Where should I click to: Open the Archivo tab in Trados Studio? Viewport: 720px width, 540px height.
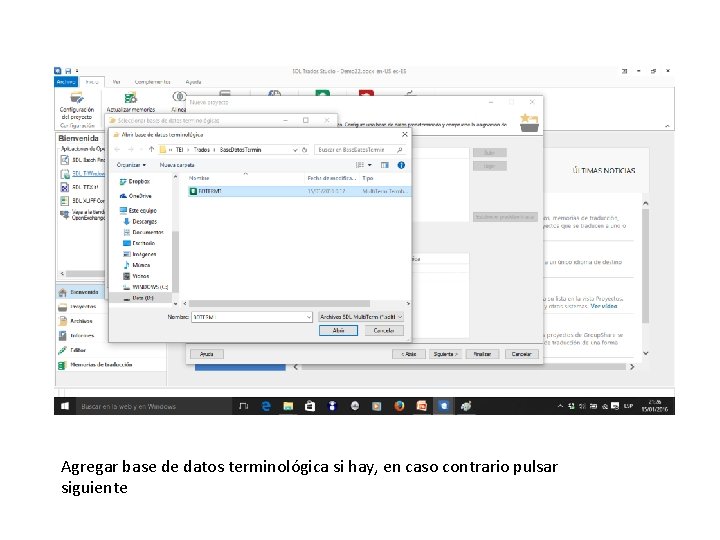(x=66, y=82)
